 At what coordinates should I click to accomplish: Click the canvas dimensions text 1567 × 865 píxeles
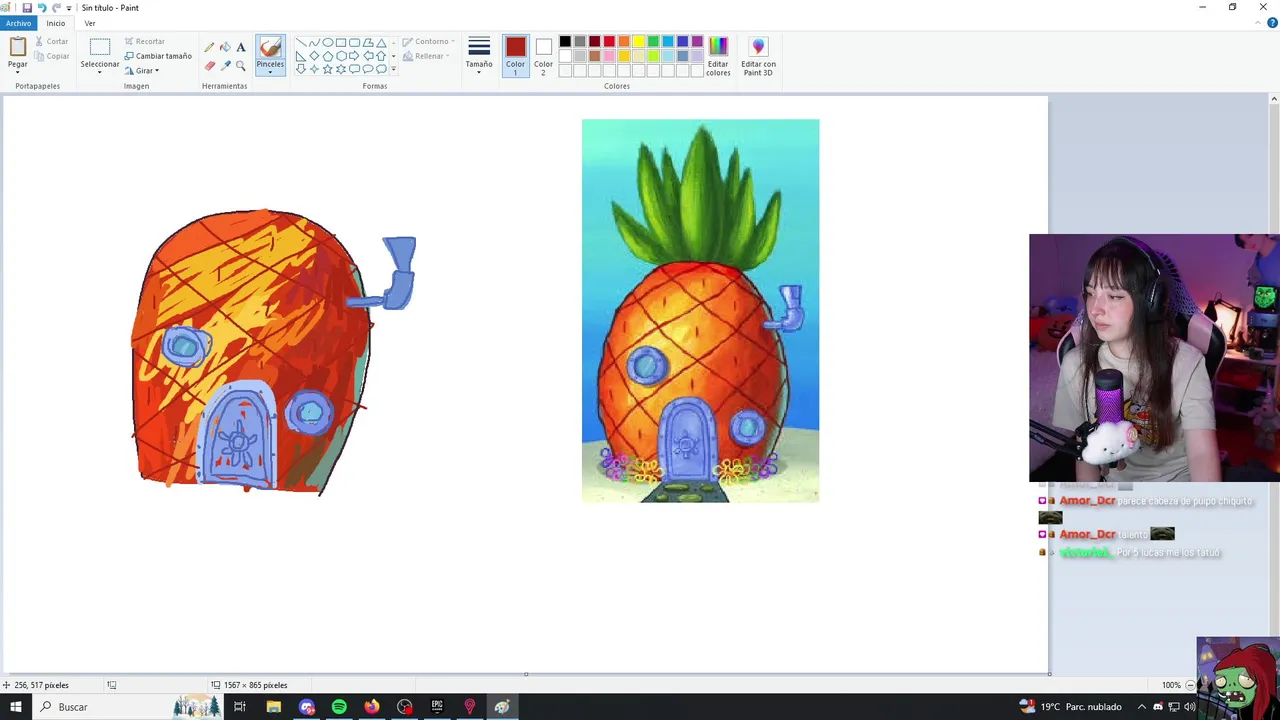tap(256, 685)
